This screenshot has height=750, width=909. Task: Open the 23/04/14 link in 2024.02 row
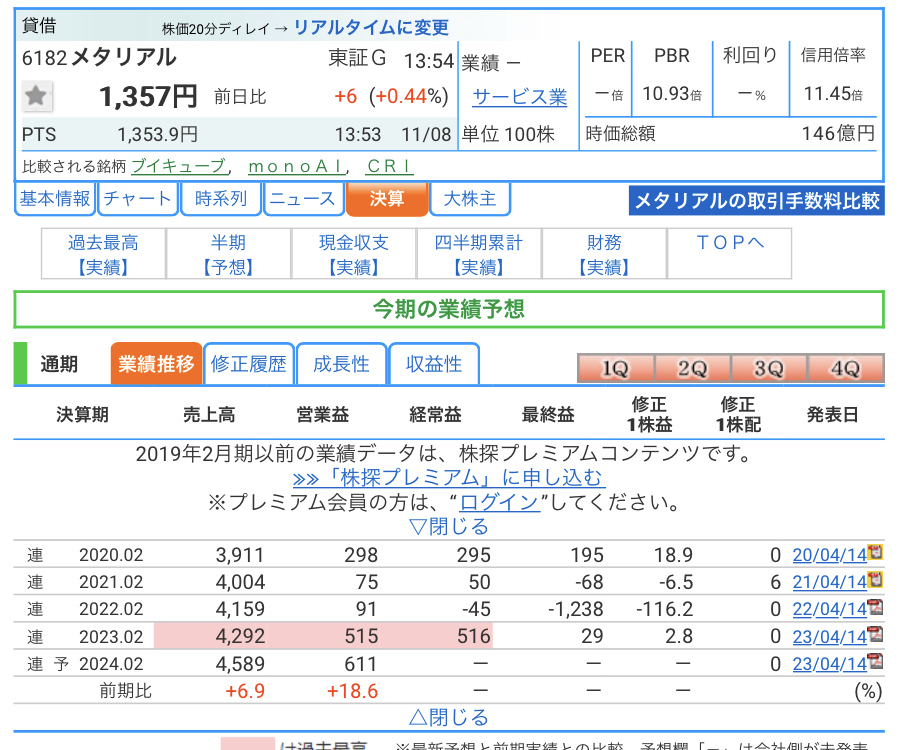(x=830, y=664)
